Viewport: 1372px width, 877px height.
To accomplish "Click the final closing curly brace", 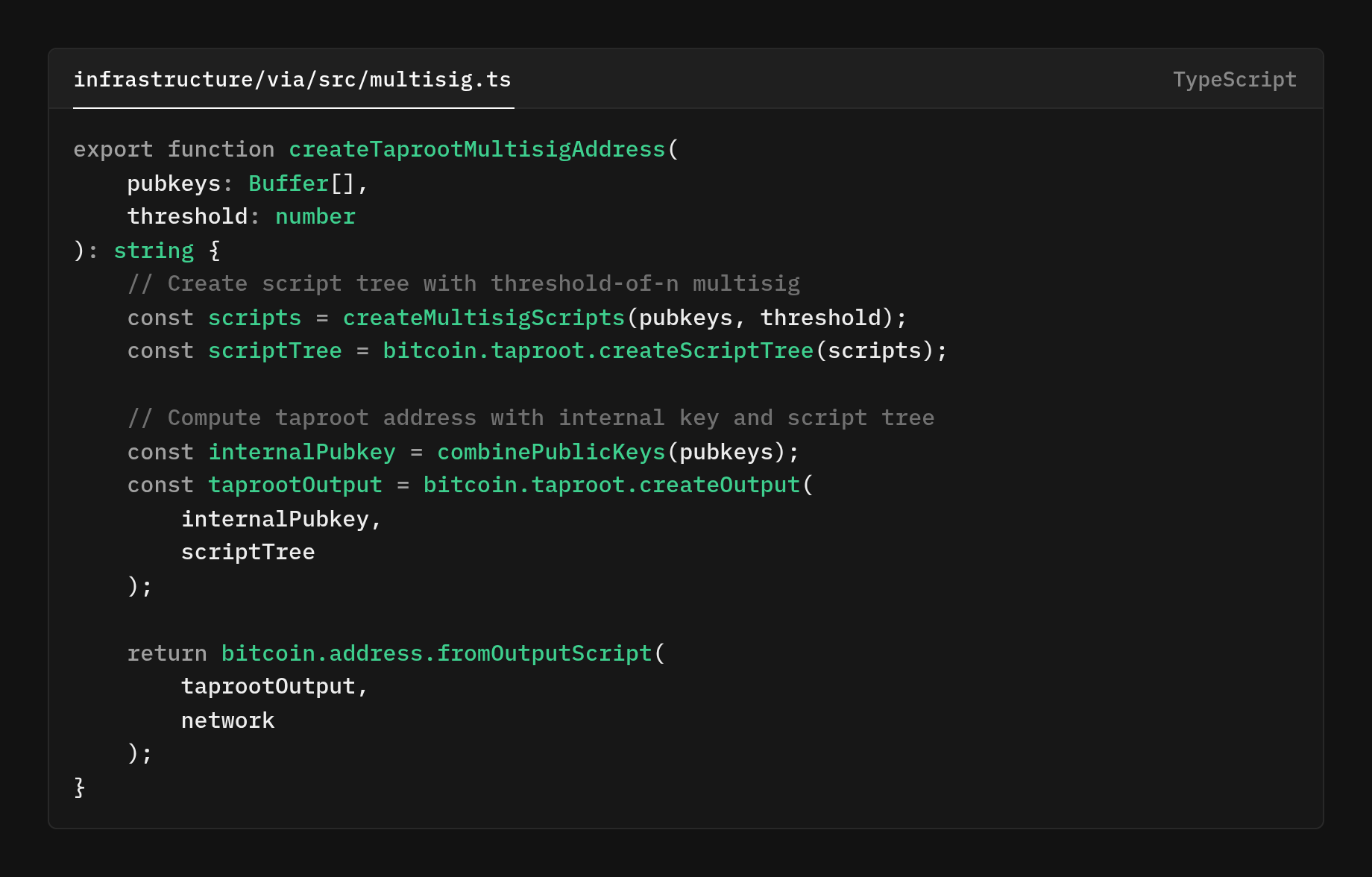I will pos(80,788).
